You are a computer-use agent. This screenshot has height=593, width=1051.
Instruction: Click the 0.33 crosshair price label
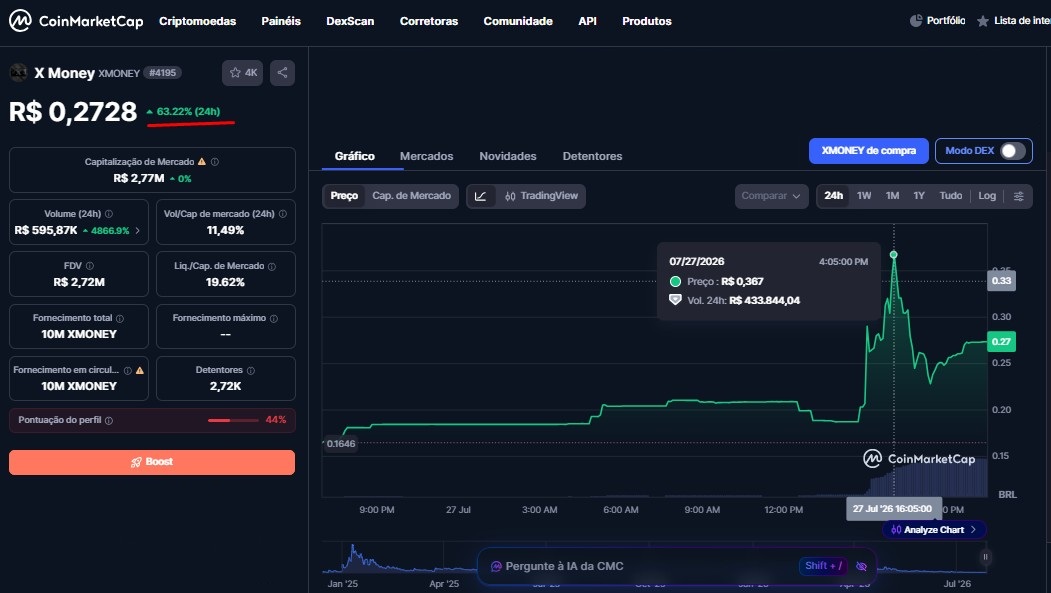[1001, 280]
